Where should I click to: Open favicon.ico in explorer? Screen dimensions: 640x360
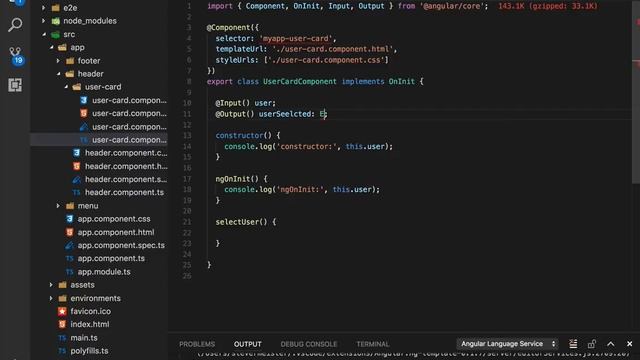click(x=91, y=311)
